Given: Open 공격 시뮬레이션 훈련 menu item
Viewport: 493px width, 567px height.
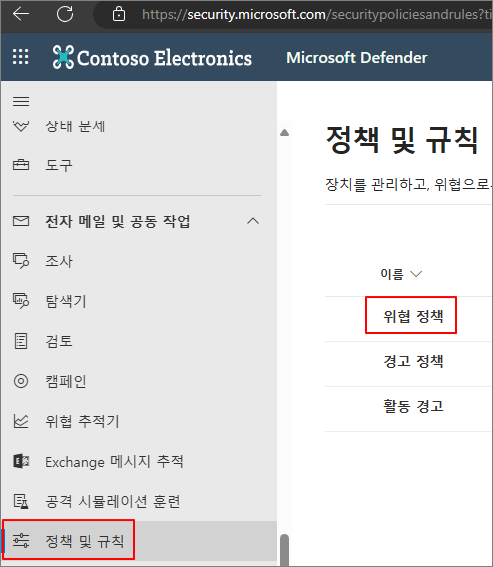Looking at the screenshot, I should coord(112,502).
